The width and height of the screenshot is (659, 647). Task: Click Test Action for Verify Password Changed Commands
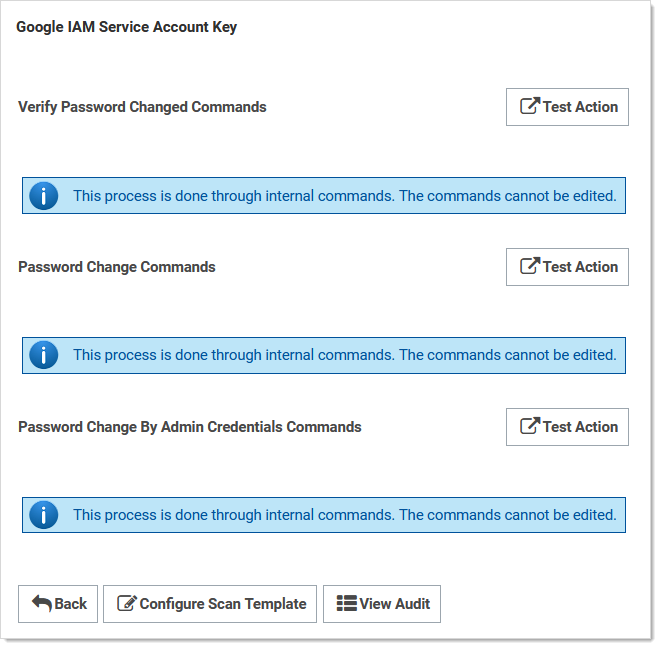[567, 107]
